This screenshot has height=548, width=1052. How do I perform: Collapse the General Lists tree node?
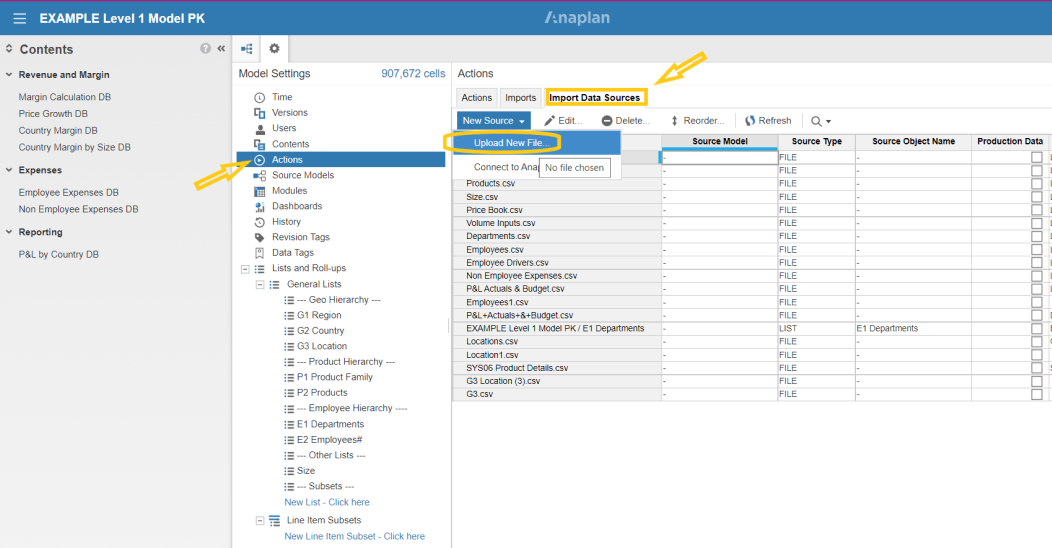pyautogui.click(x=260, y=284)
